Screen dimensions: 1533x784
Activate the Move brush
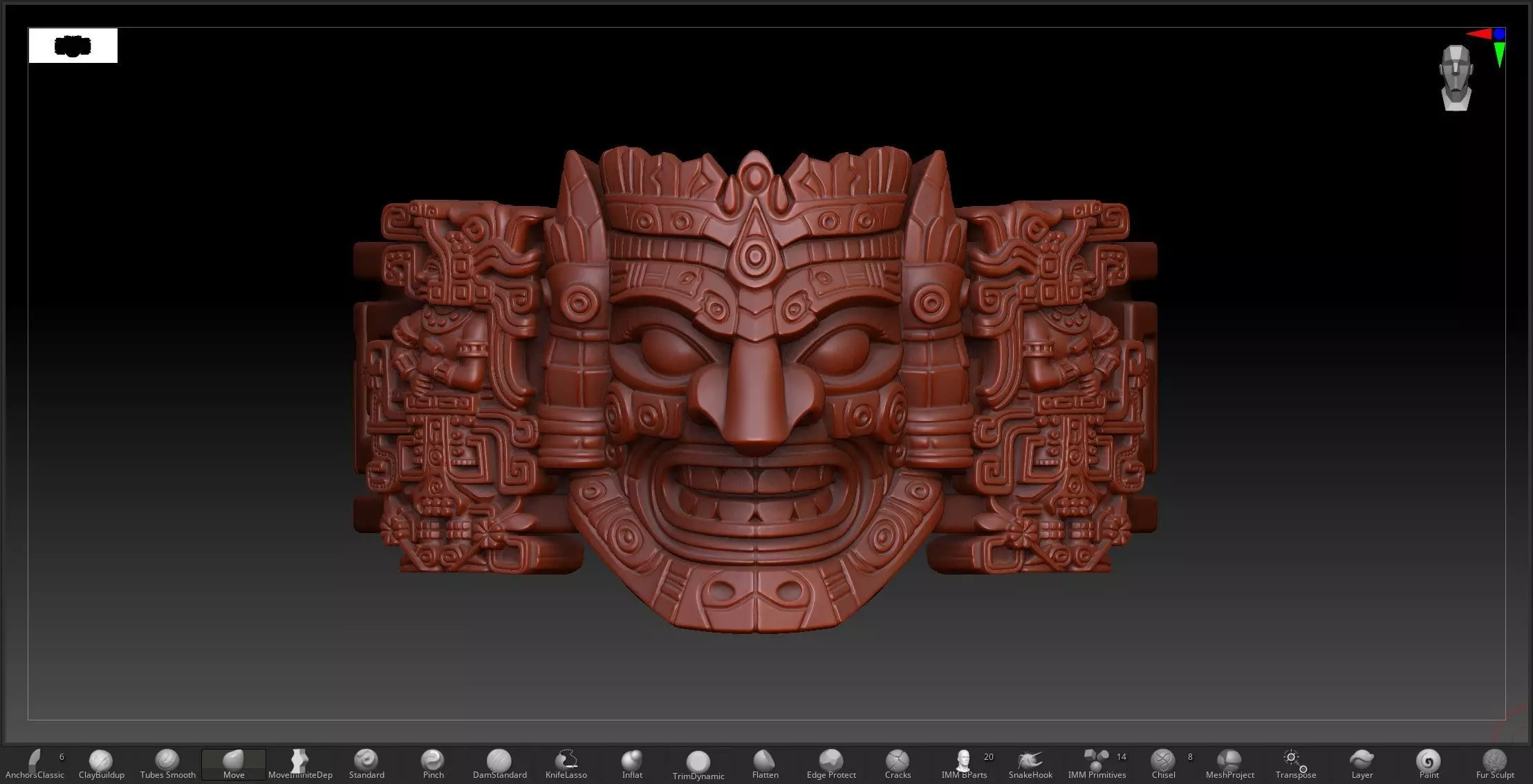coord(234,764)
